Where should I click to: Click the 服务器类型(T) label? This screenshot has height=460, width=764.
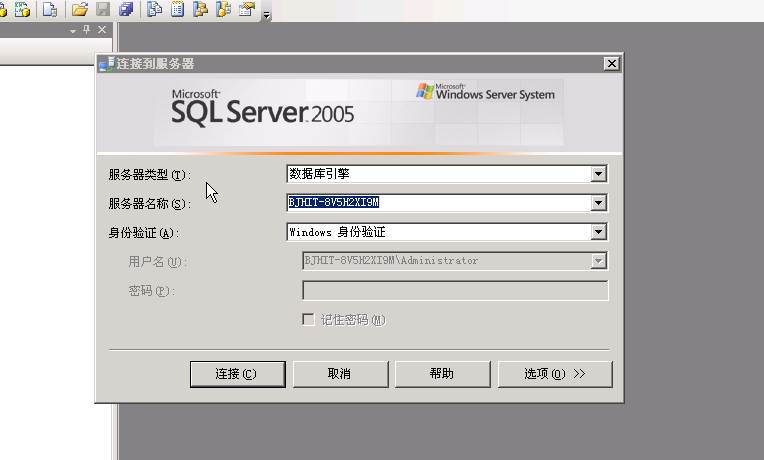150,174
